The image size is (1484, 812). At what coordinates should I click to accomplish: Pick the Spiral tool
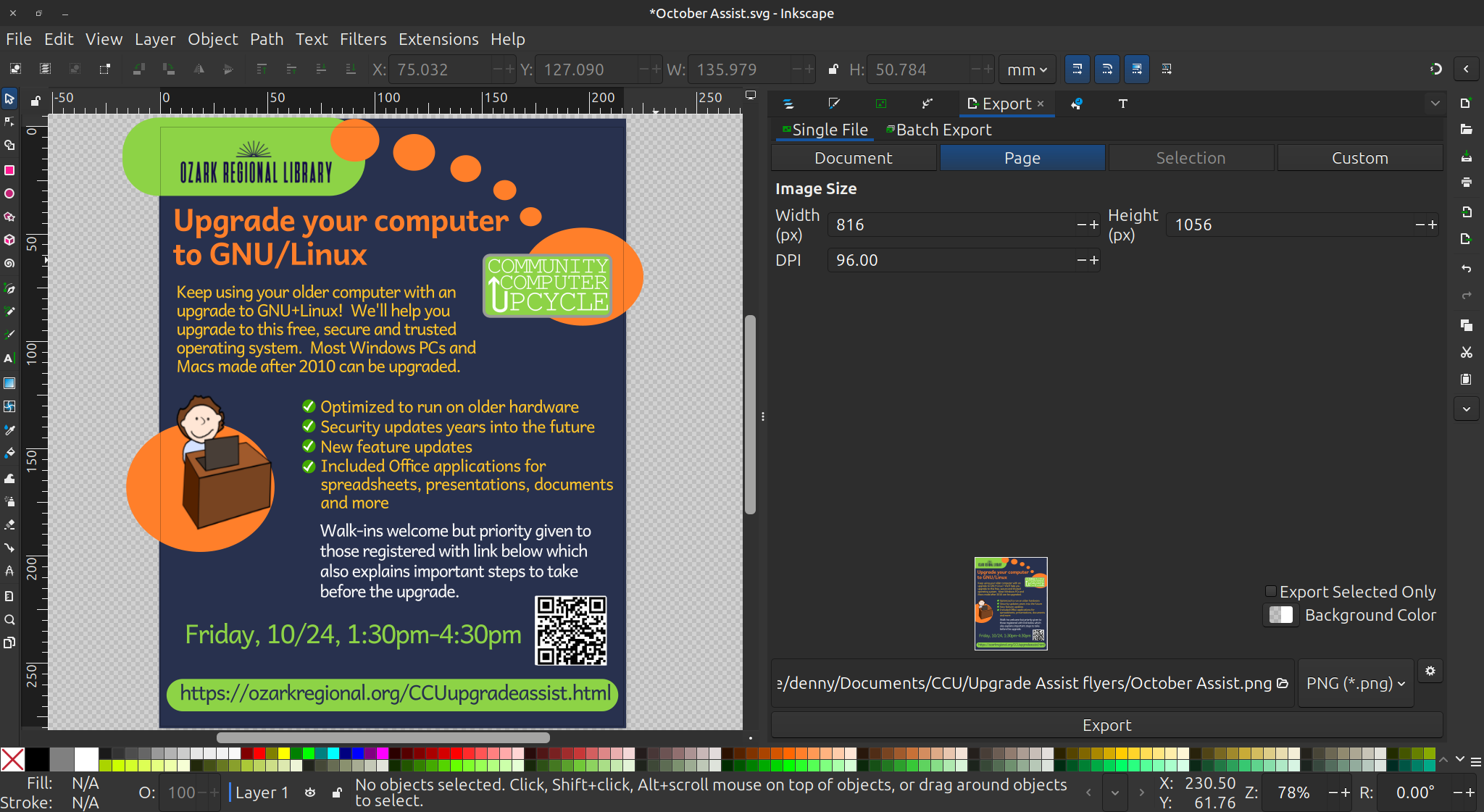click(x=9, y=264)
